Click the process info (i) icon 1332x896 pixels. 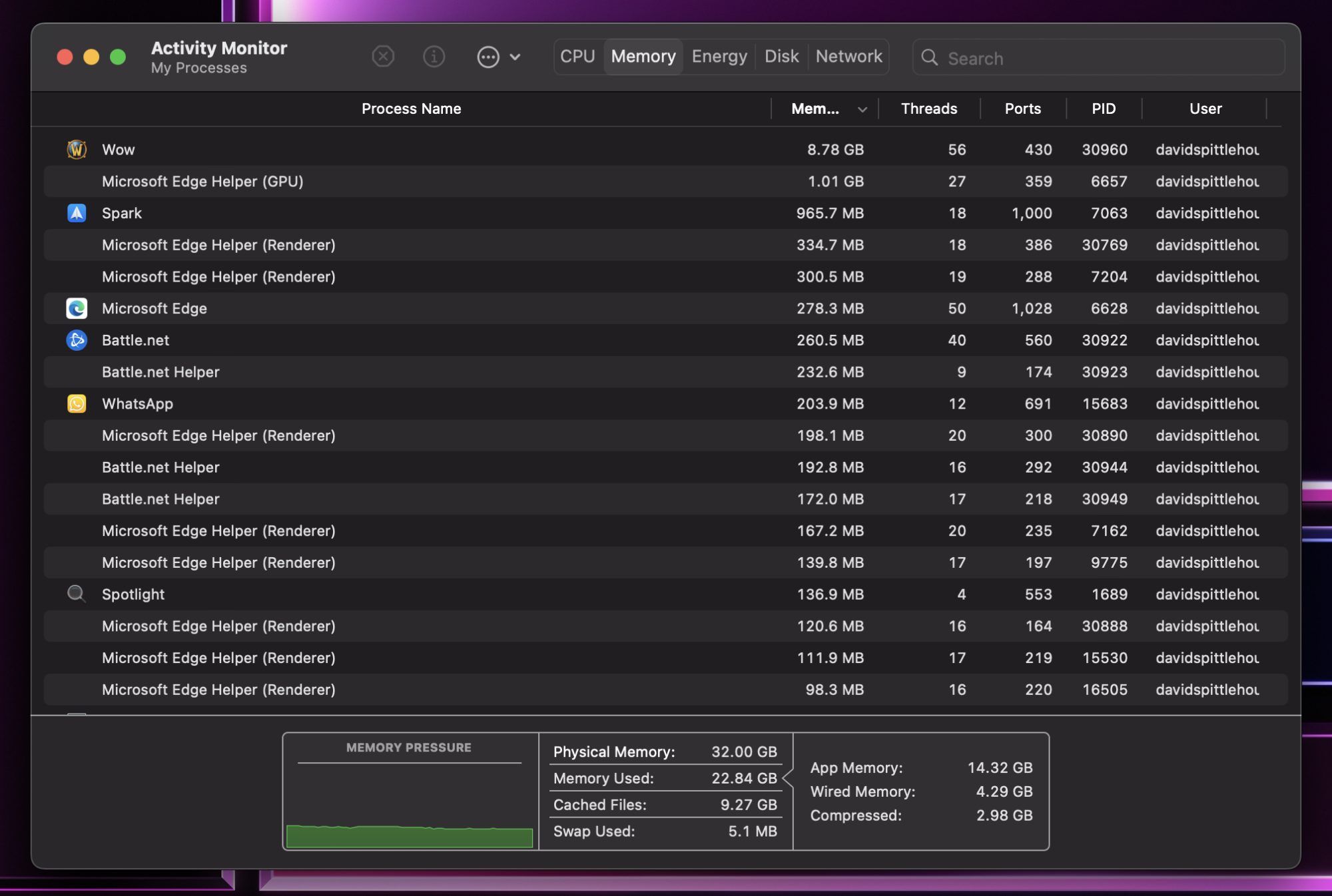point(434,57)
